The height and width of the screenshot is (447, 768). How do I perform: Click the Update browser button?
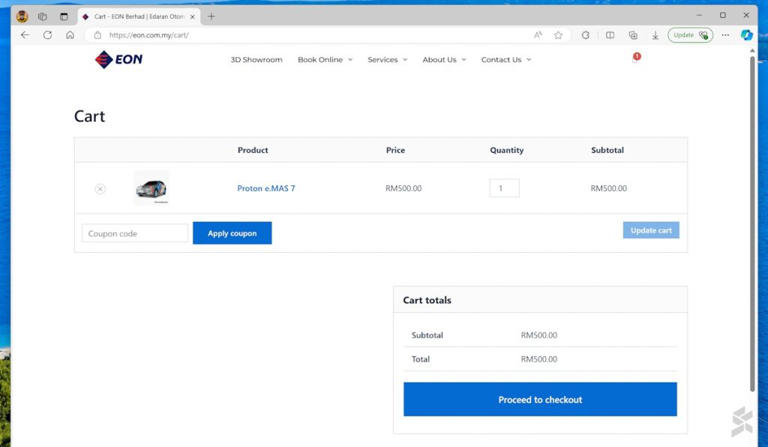(690, 35)
